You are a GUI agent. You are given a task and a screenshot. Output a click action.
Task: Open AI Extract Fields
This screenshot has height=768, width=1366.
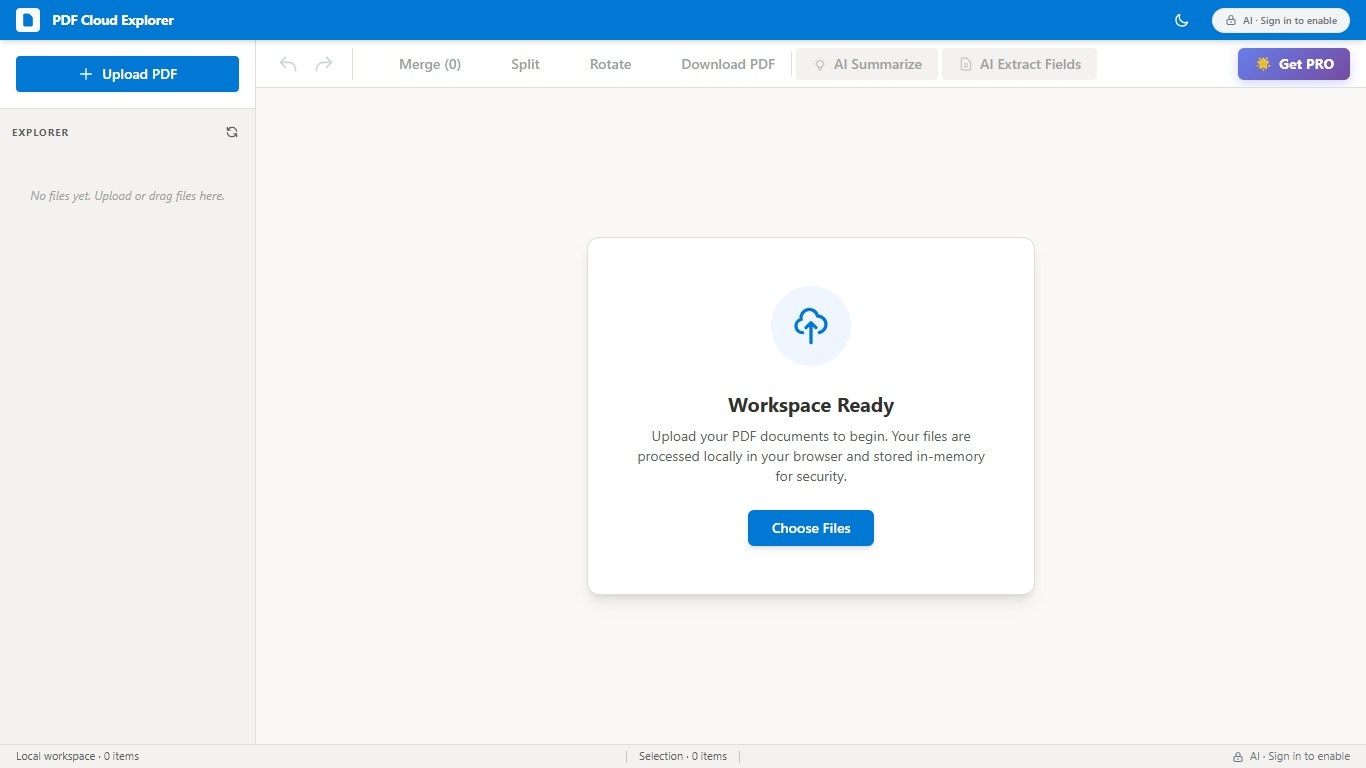[1019, 63]
